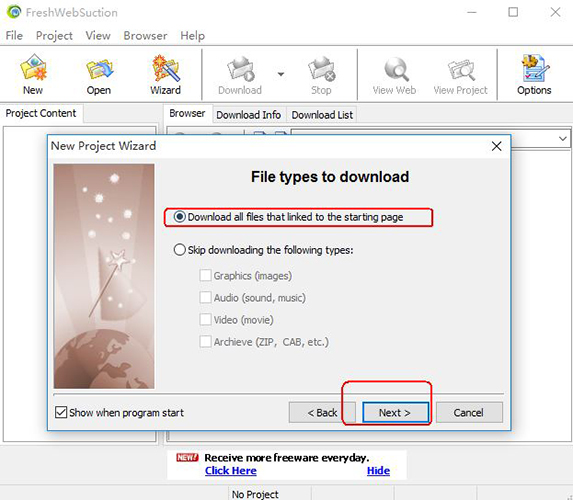Click the View Web magnifier icon
The image size is (573, 500).
click(394, 75)
